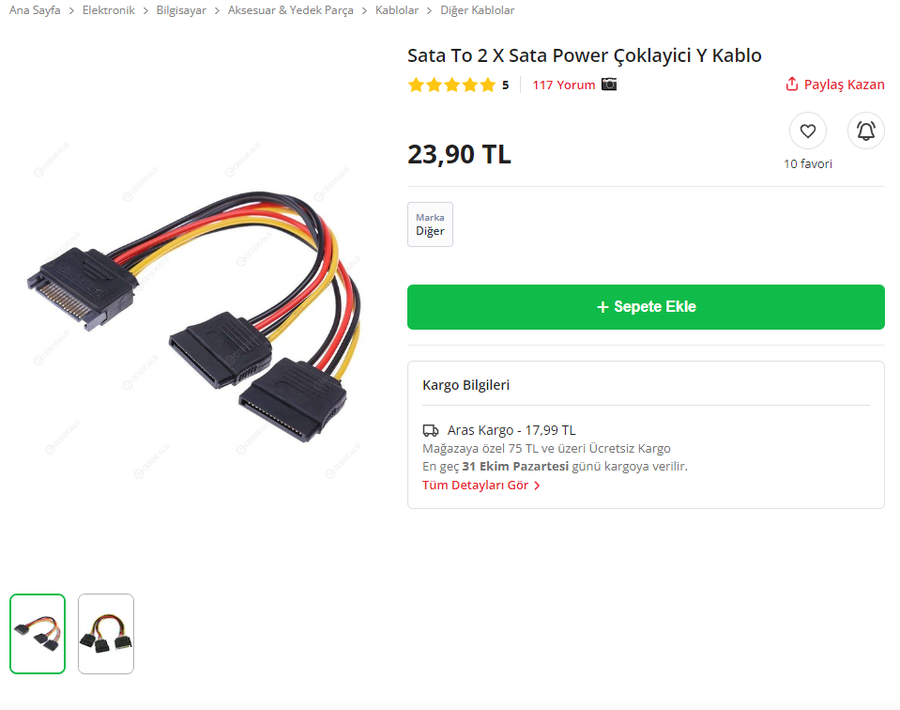Open Aksesuar & Yedek Parça breadcrumb
Screen dimensions: 900x710
(290, 10)
